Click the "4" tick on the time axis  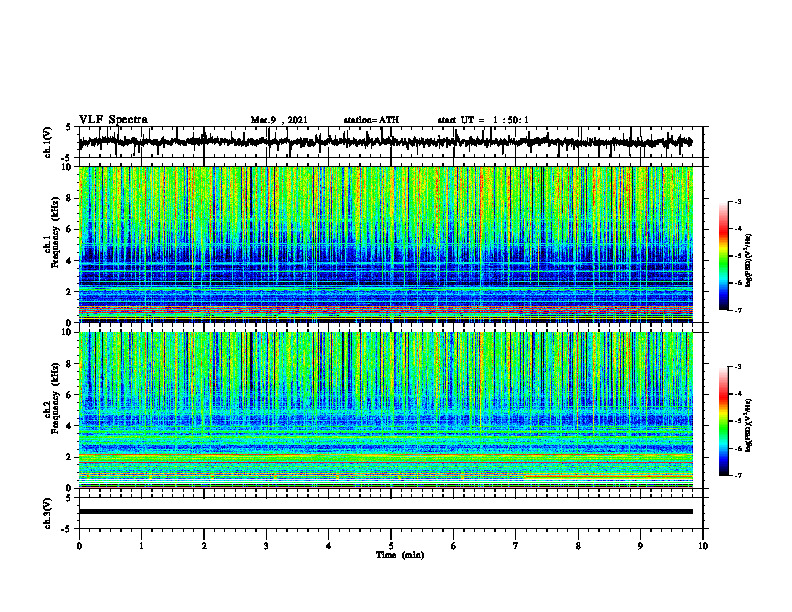pyautogui.click(x=329, y=546)
